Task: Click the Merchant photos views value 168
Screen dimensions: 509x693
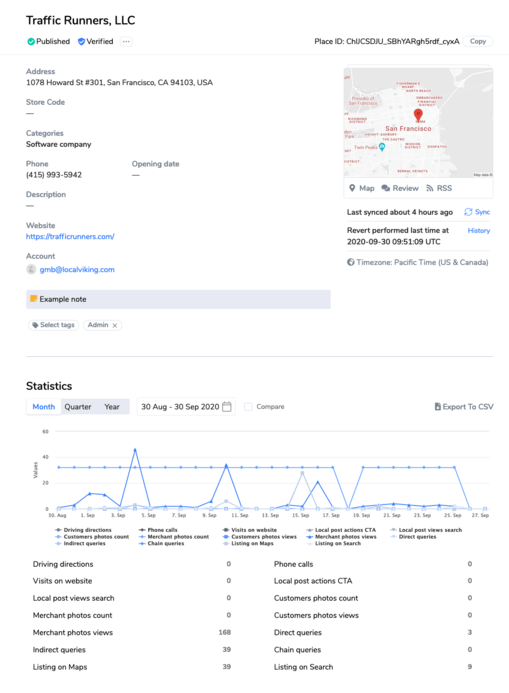Action: [x=224, y=632]
